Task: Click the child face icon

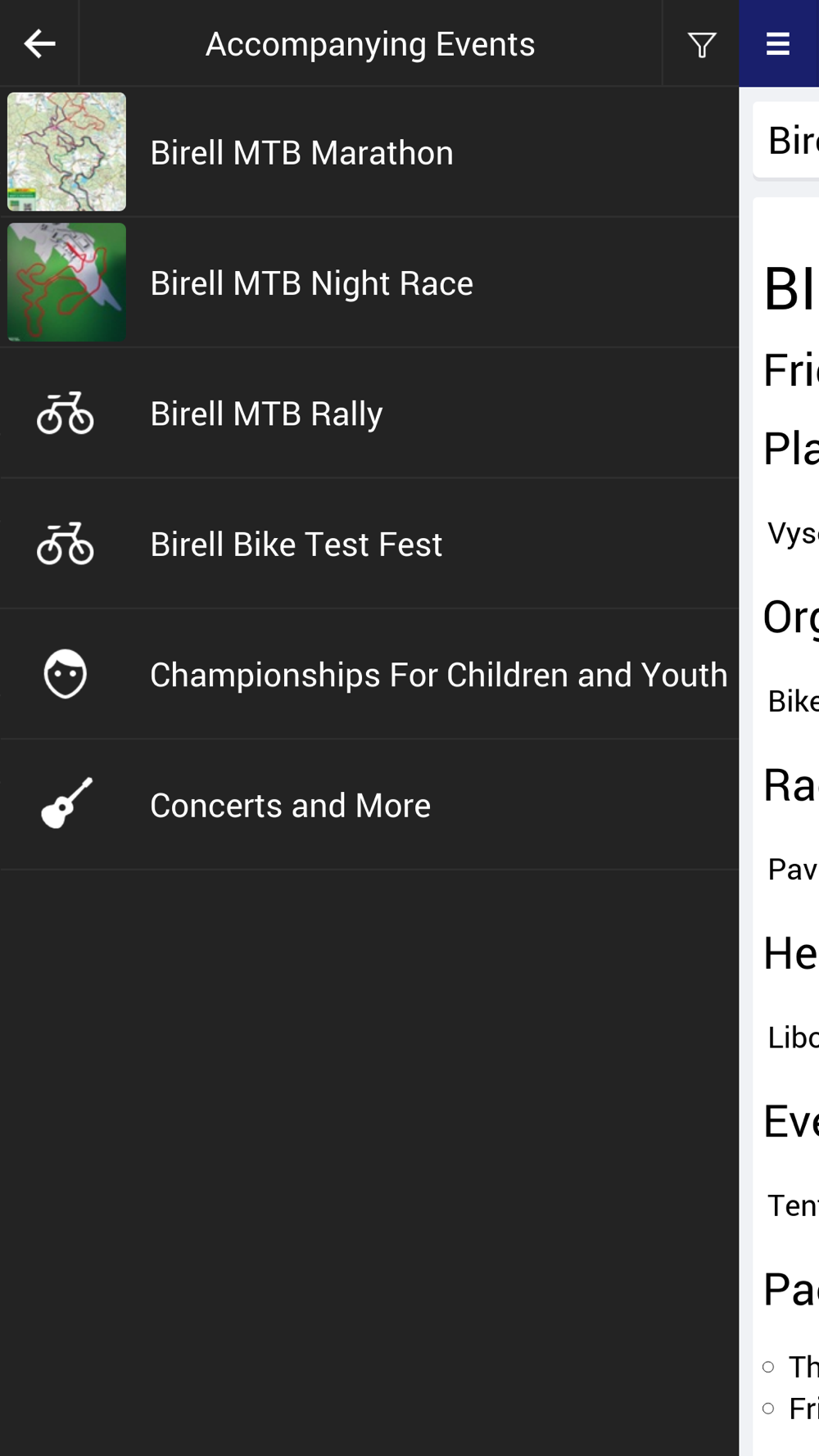Action: click(x=66, y=674)
